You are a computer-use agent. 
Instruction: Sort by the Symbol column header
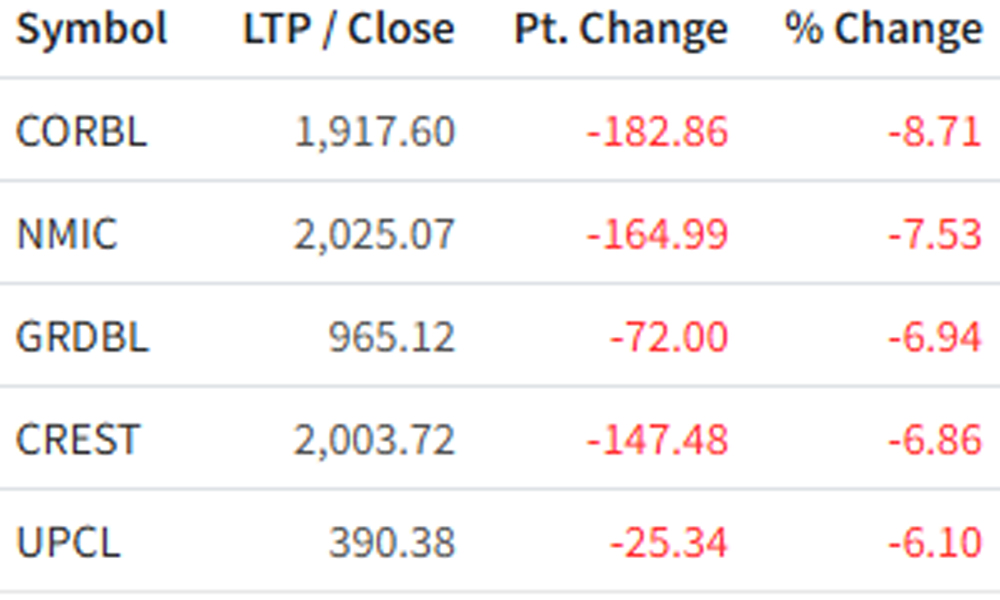pyautogui.click(x=91, y=29)
